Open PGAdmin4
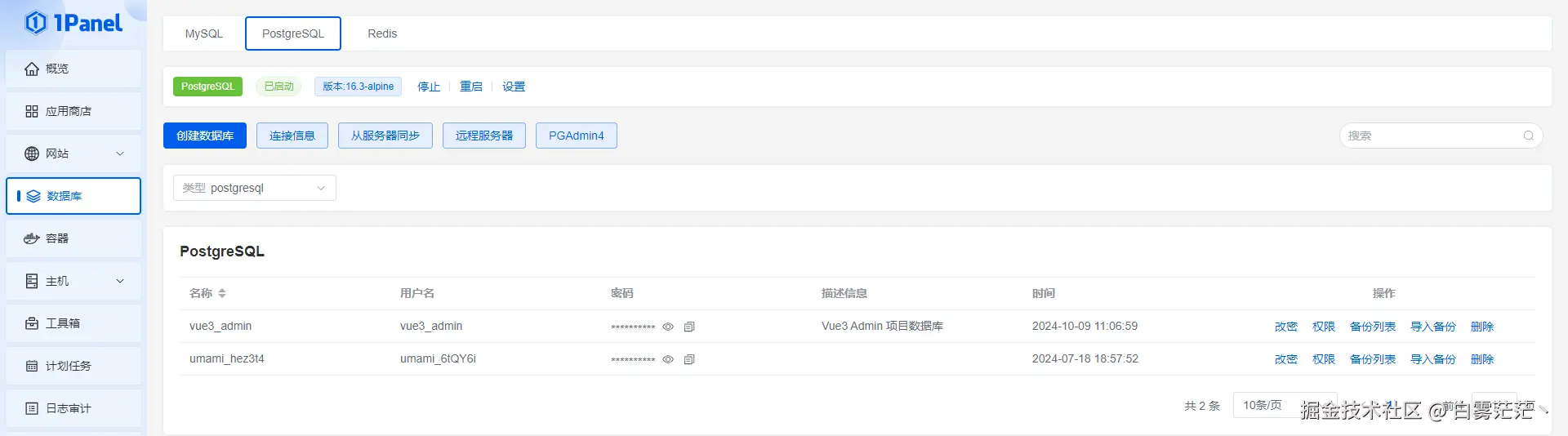The width and height of the screenshot is (1568, 436). coord(577,136)
